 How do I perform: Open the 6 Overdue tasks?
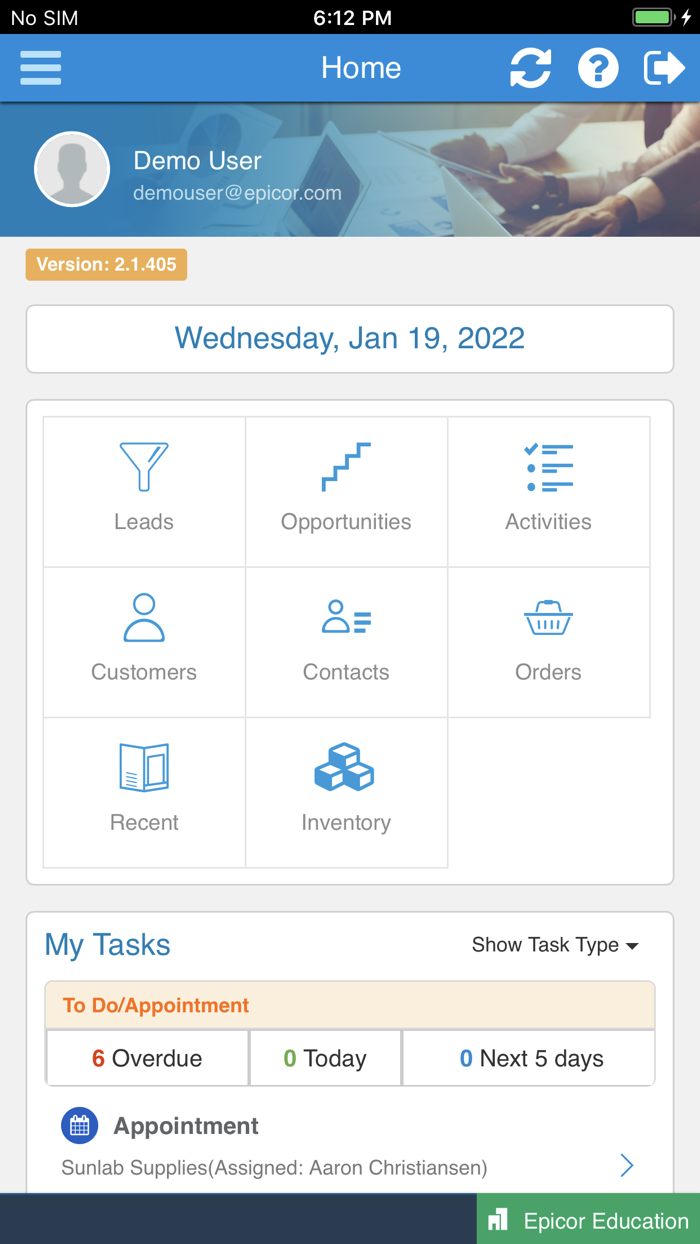tap(146, 1057)
